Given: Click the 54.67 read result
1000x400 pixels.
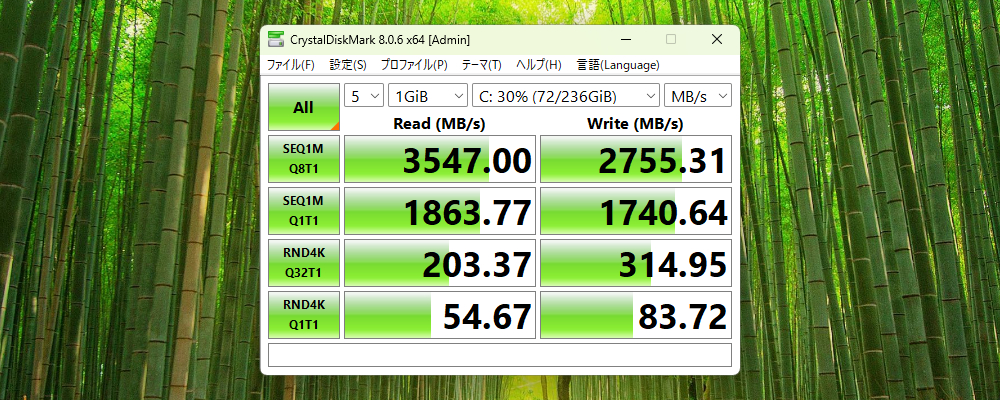Looking at the screenshot, I should (440, 315).
